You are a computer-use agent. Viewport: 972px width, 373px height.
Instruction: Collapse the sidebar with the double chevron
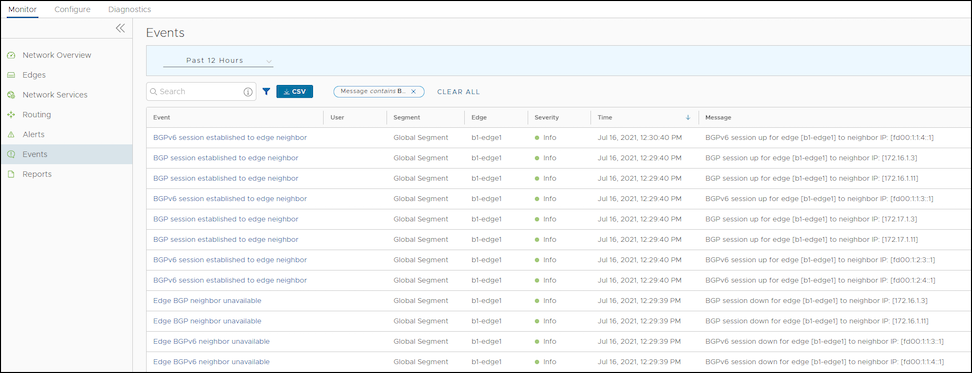[120, 29]
